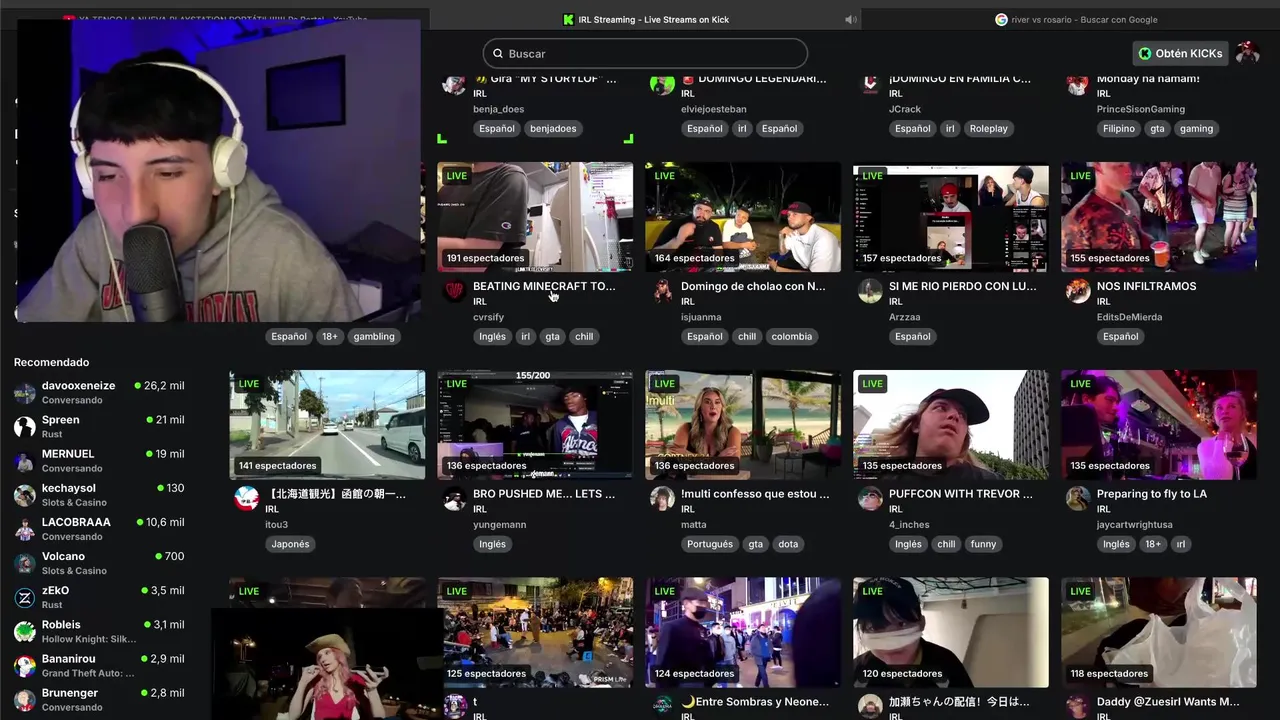The width and height of the screenshot is (1280, 720).
Task: Click the yungemann streamer avatar
Action: tap(454, 498)
